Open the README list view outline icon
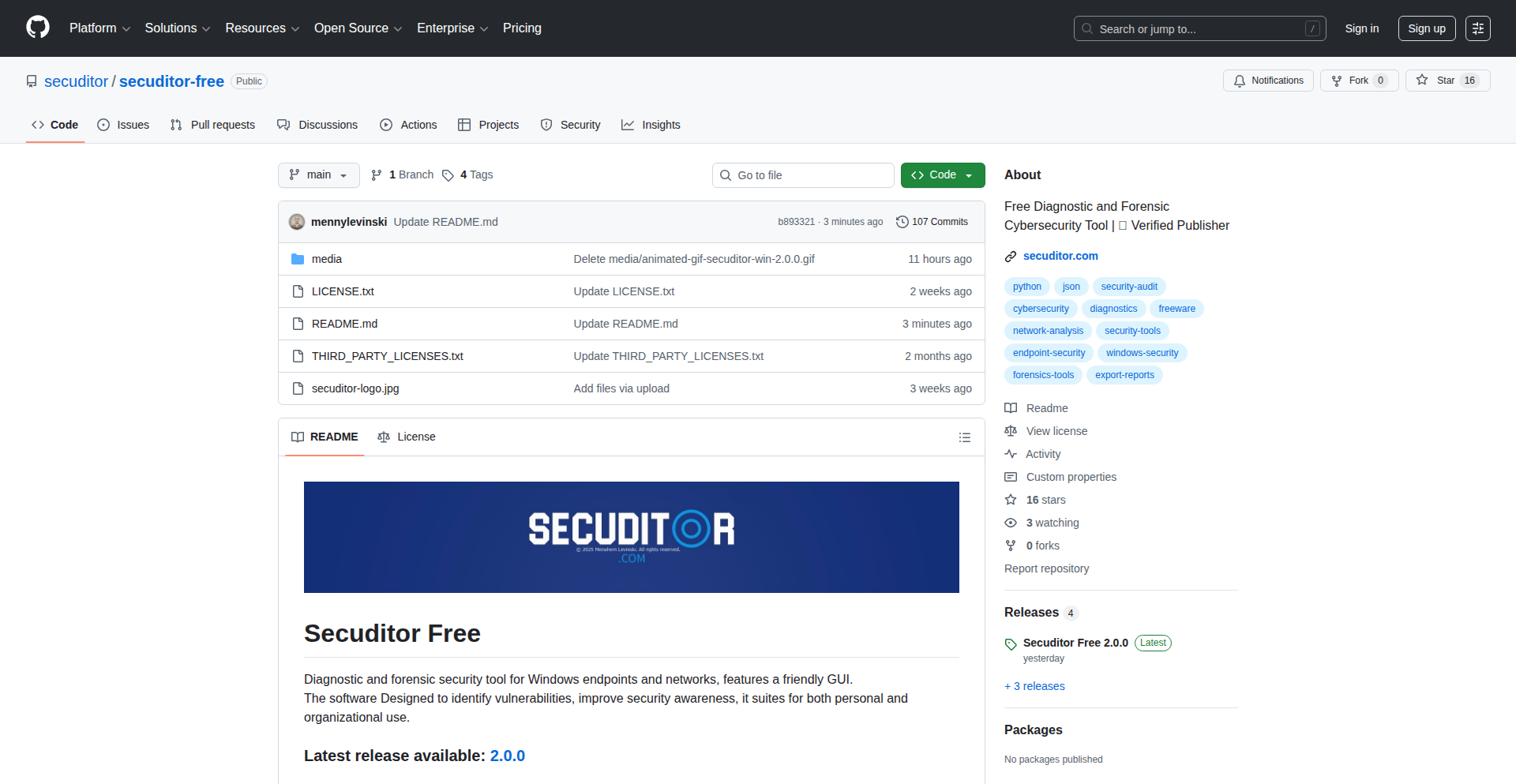The image size is (1516, 784). click(x=964, y=437)
